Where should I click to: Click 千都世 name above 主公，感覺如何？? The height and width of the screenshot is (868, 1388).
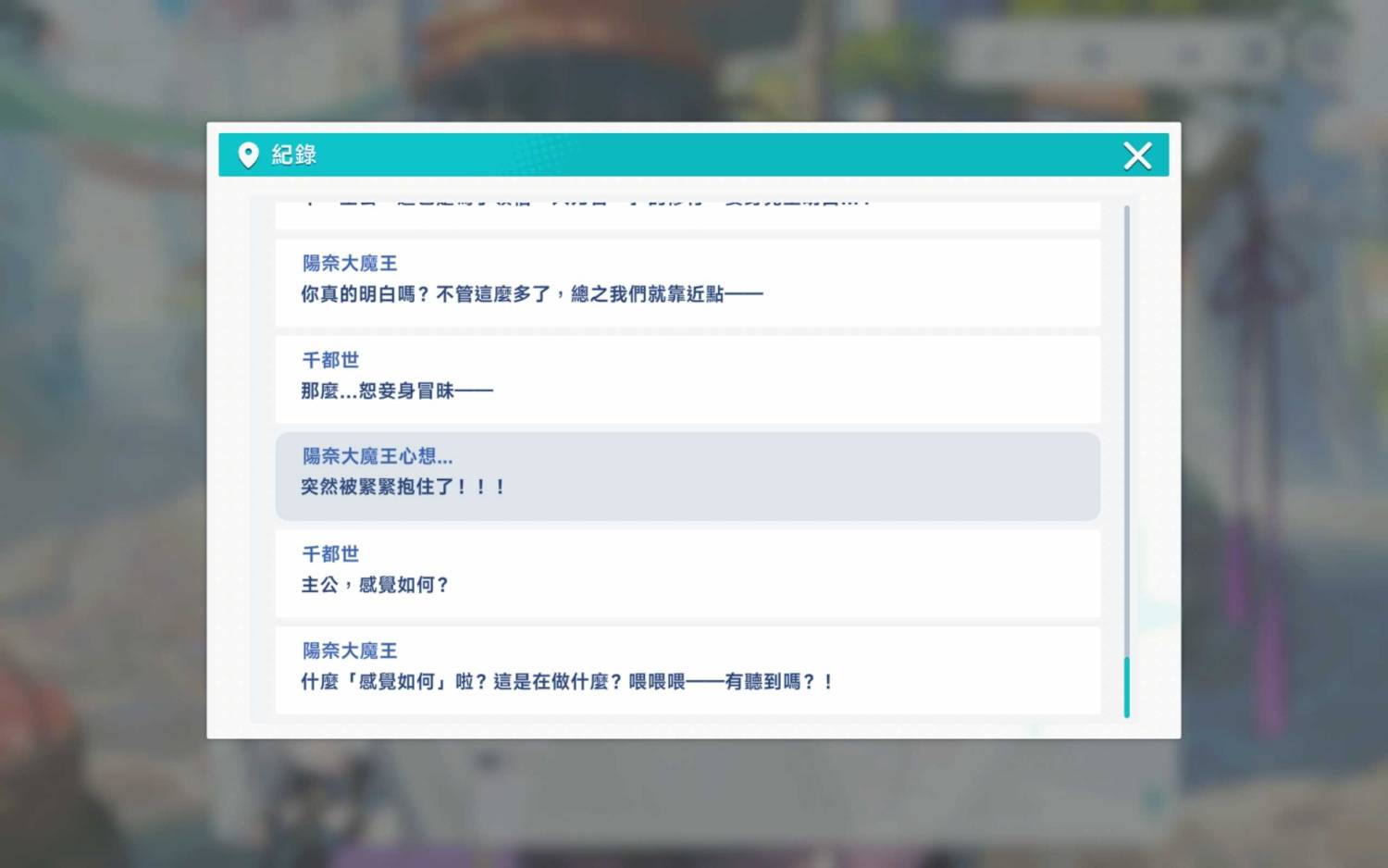[330, 554]
